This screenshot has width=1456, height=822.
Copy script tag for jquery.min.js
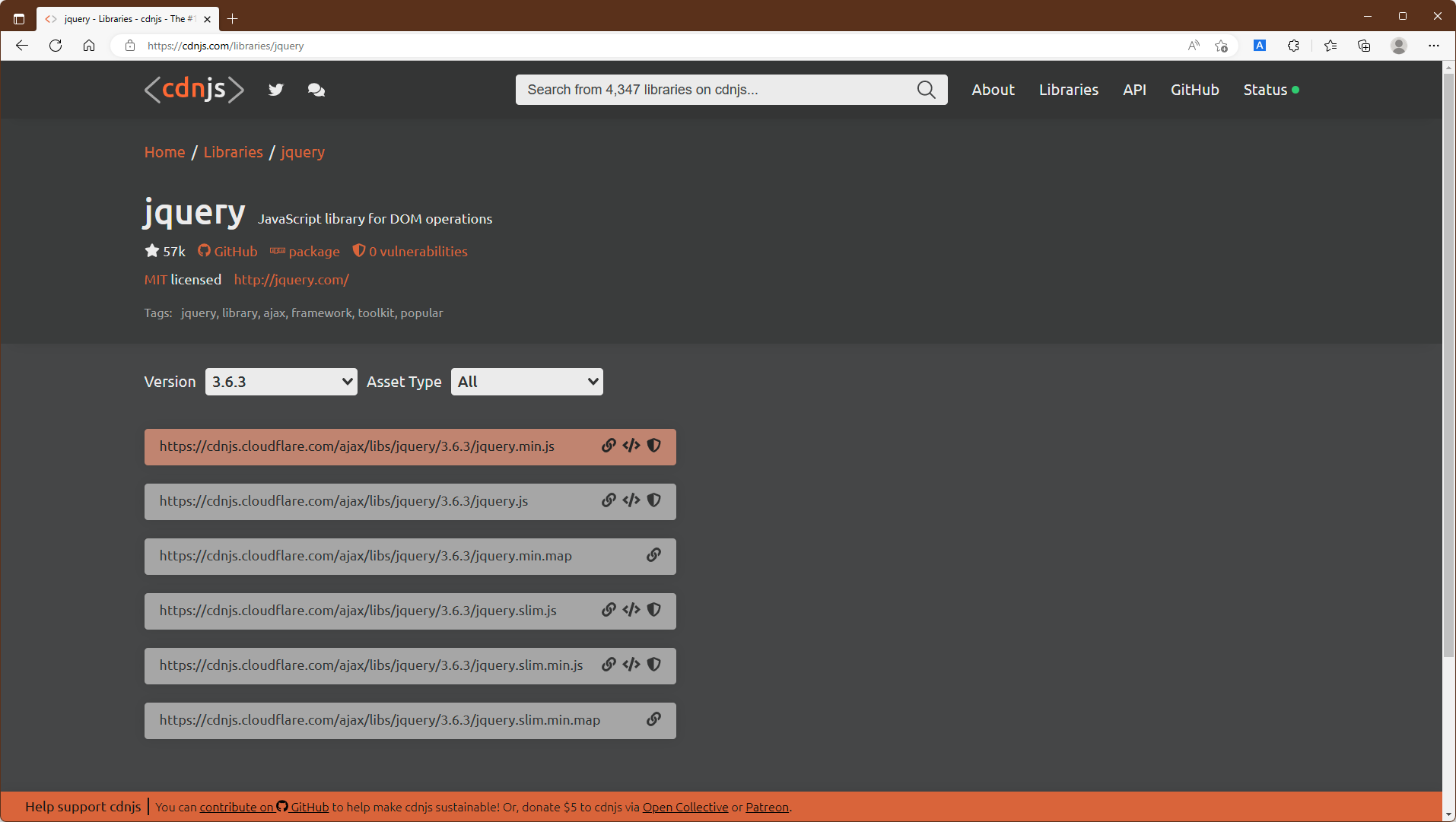[x=631, y=446]
